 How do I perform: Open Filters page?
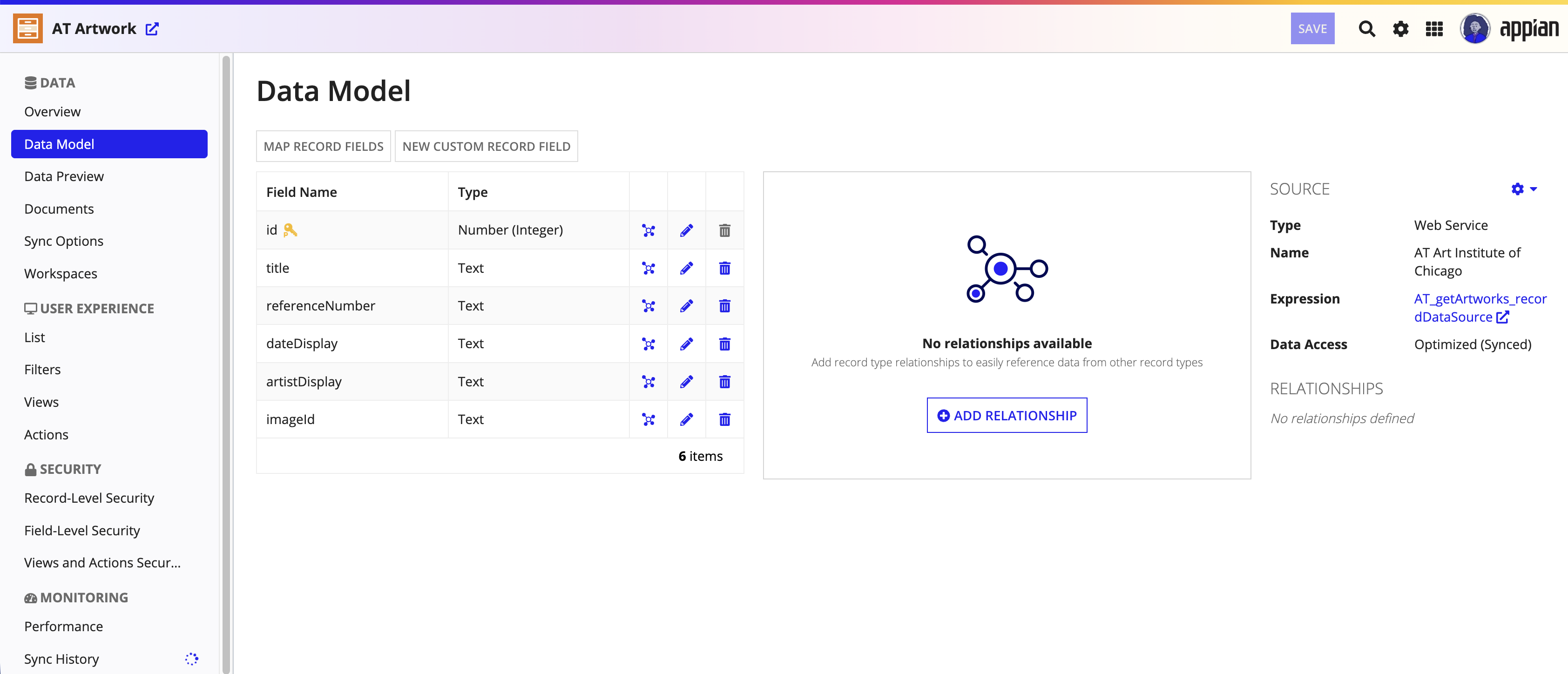pyautogui.click(x=109, y=370)
